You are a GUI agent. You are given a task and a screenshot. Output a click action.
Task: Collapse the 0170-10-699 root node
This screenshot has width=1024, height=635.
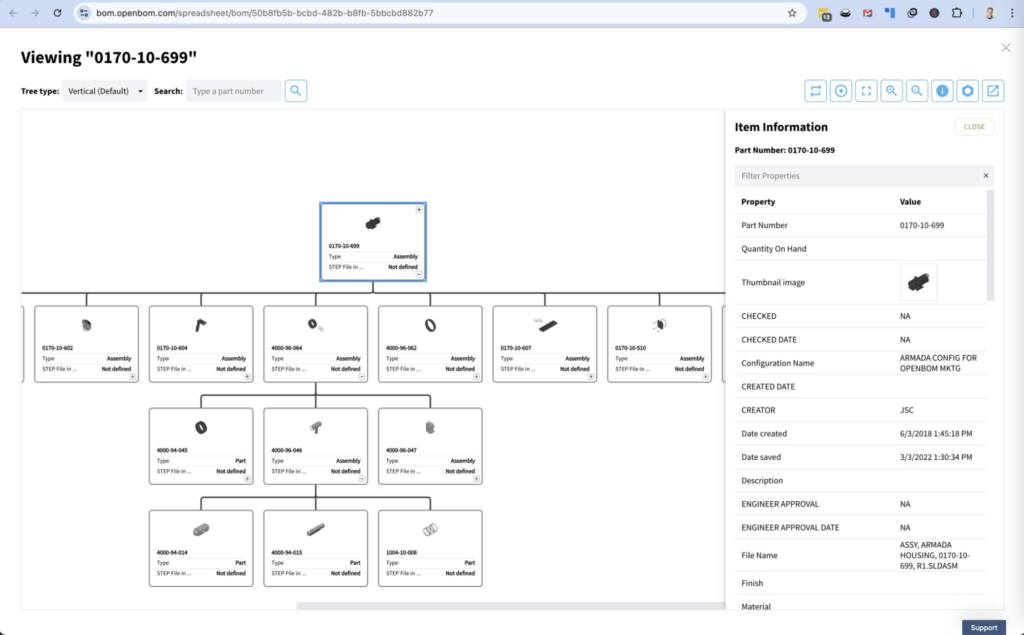[x=419, y=274]
